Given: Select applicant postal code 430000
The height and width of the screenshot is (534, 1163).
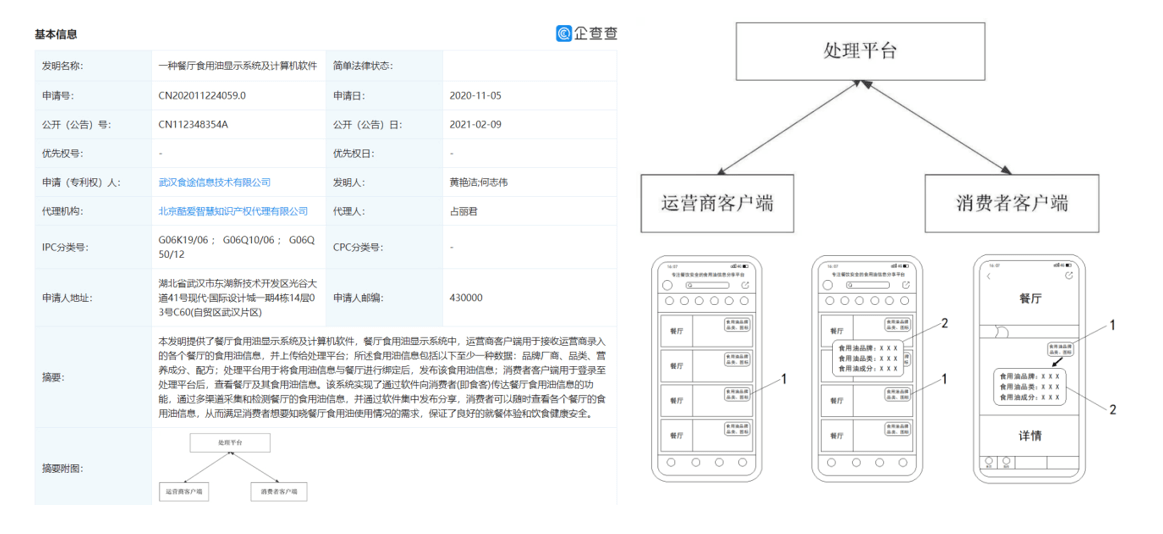Looking at the screenshot, I should pos(466,297).
